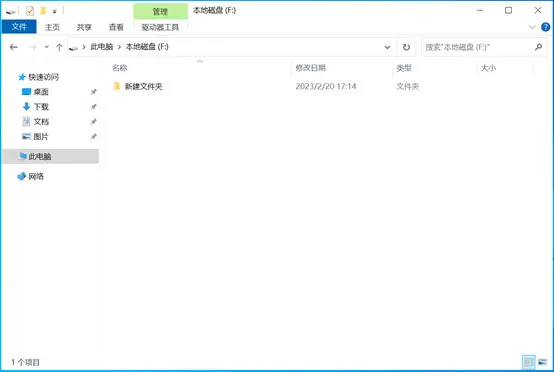Viewport: 554px width, 372px height.
Task: Open the help question mark icon
Action: [x=546, y=27]
